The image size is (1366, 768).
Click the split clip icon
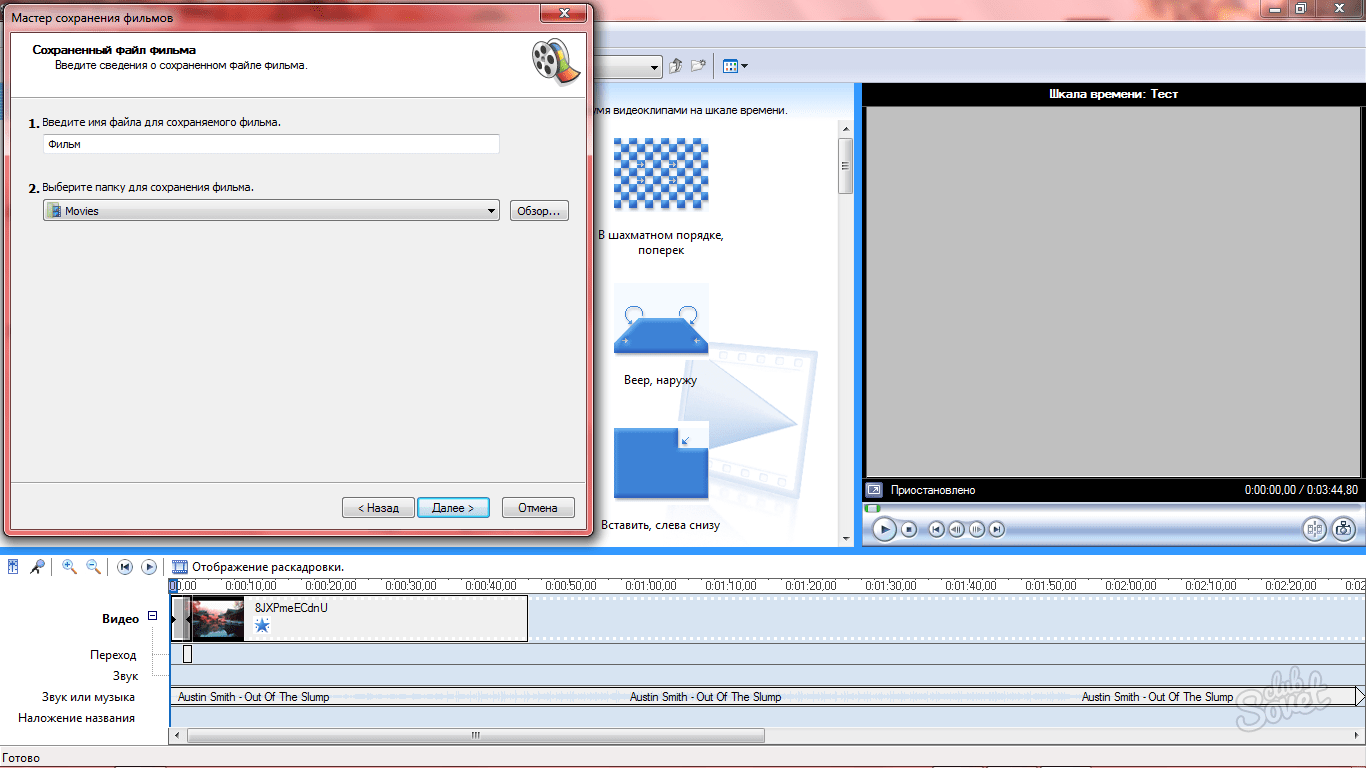(1314, 529)
